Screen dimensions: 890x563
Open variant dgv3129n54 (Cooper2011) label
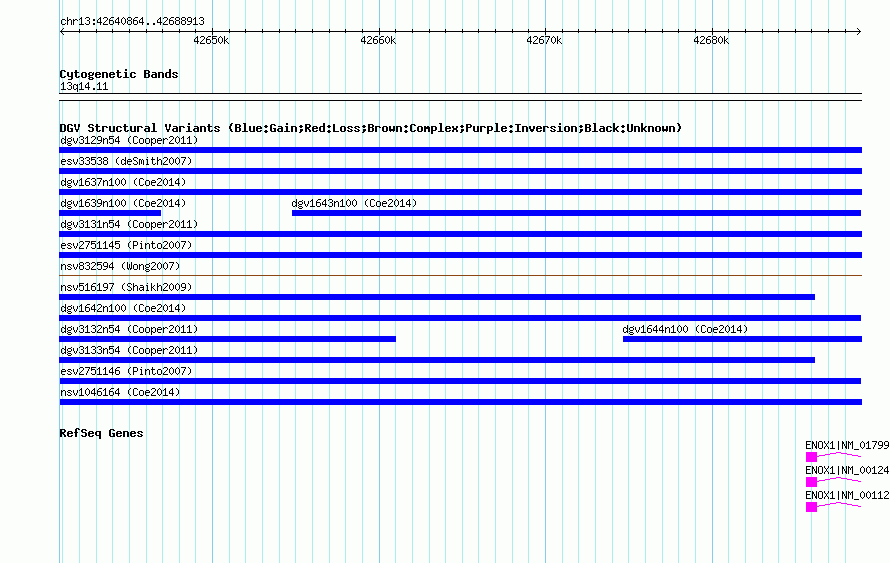click(x=129, y=140)
